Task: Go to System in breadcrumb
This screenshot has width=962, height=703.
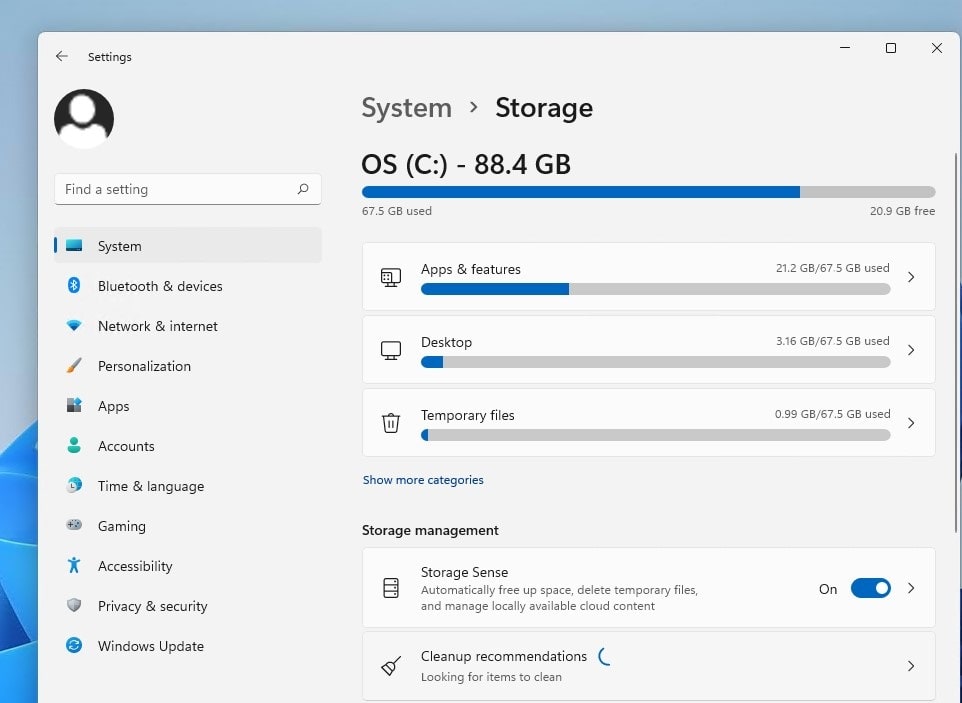Action: (x=406, y=108)
